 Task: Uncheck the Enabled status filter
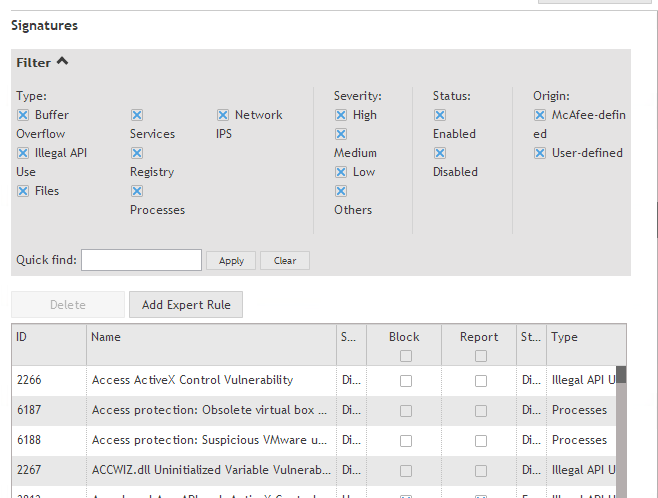tap(440, 115)
